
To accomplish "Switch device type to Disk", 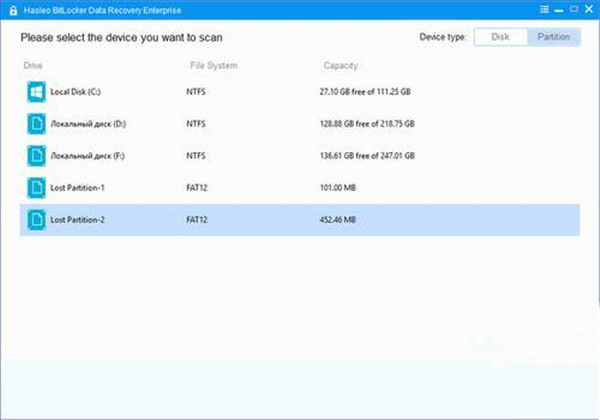I will [501, 37].
